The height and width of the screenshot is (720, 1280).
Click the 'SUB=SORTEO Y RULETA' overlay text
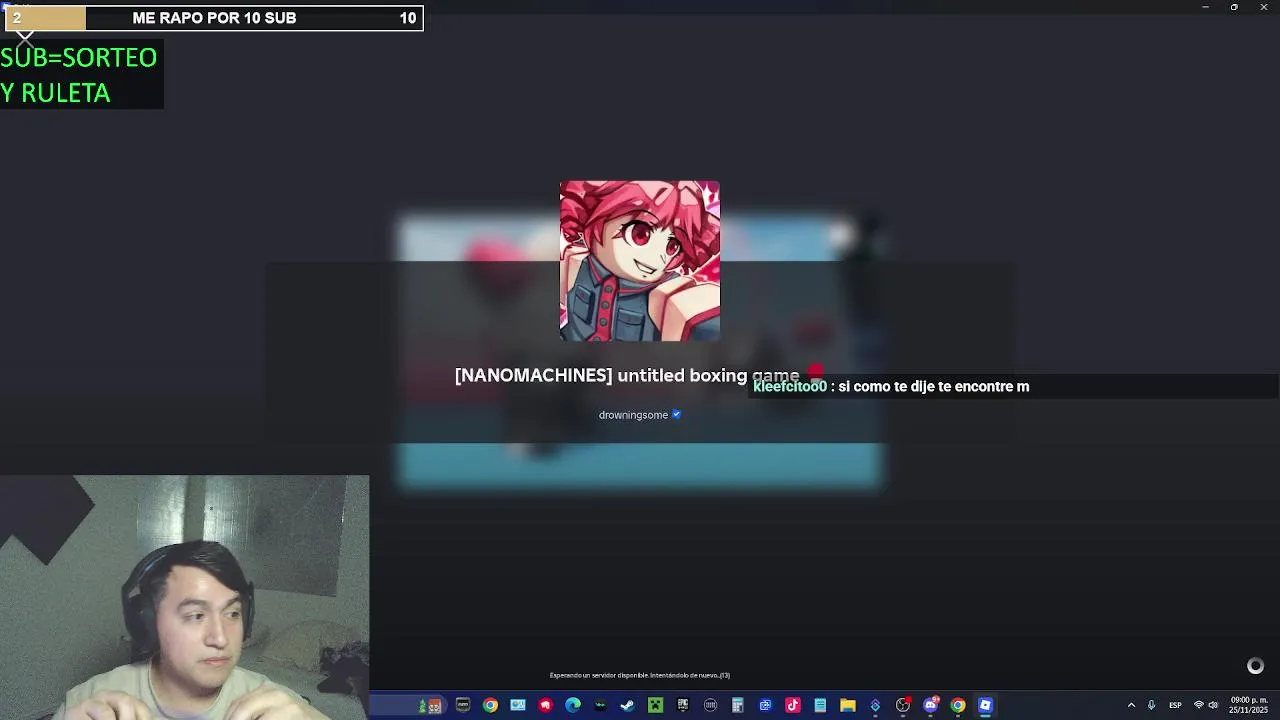[80, 75]
